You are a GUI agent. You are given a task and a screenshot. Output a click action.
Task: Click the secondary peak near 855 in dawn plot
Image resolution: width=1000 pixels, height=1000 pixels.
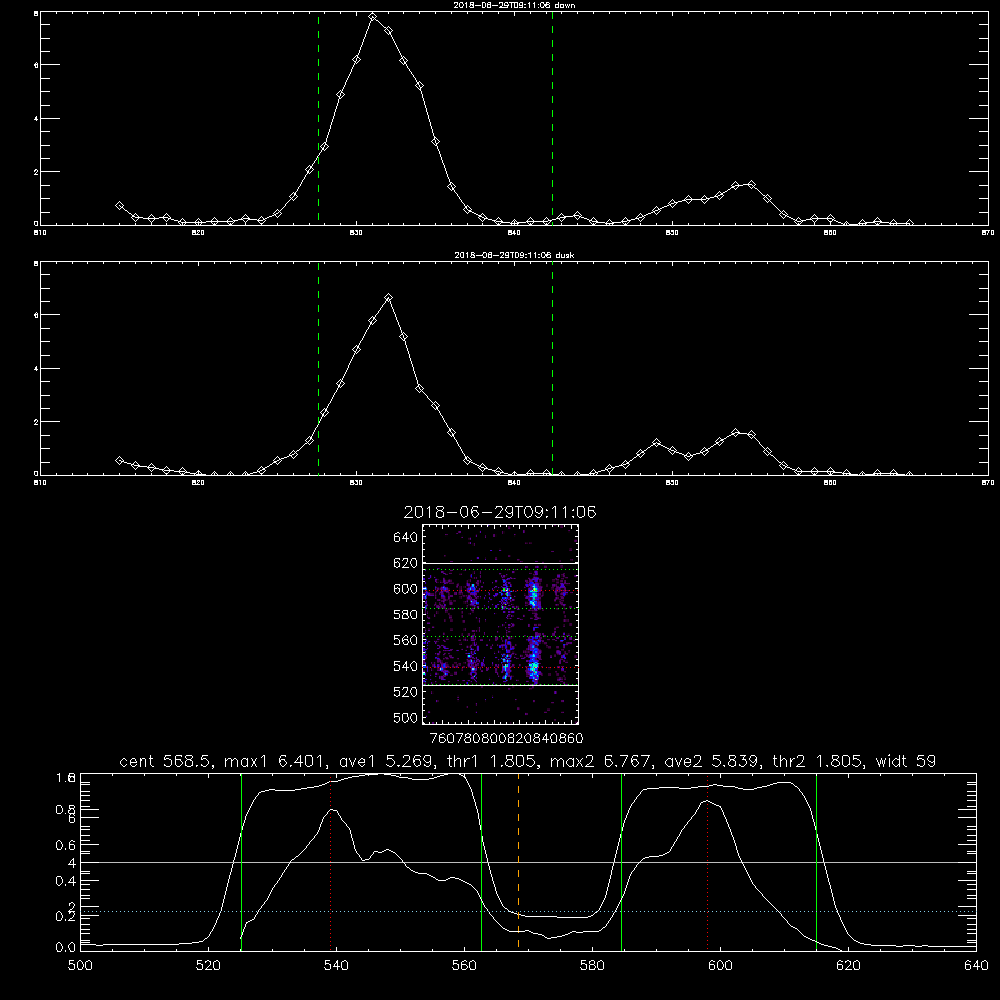tap(751, 184)
